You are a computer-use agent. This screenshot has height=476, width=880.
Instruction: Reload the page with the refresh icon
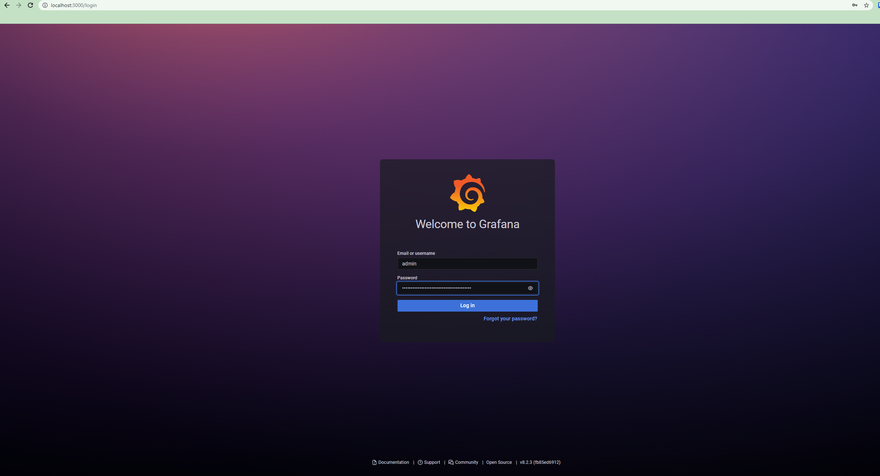point(30,5)
